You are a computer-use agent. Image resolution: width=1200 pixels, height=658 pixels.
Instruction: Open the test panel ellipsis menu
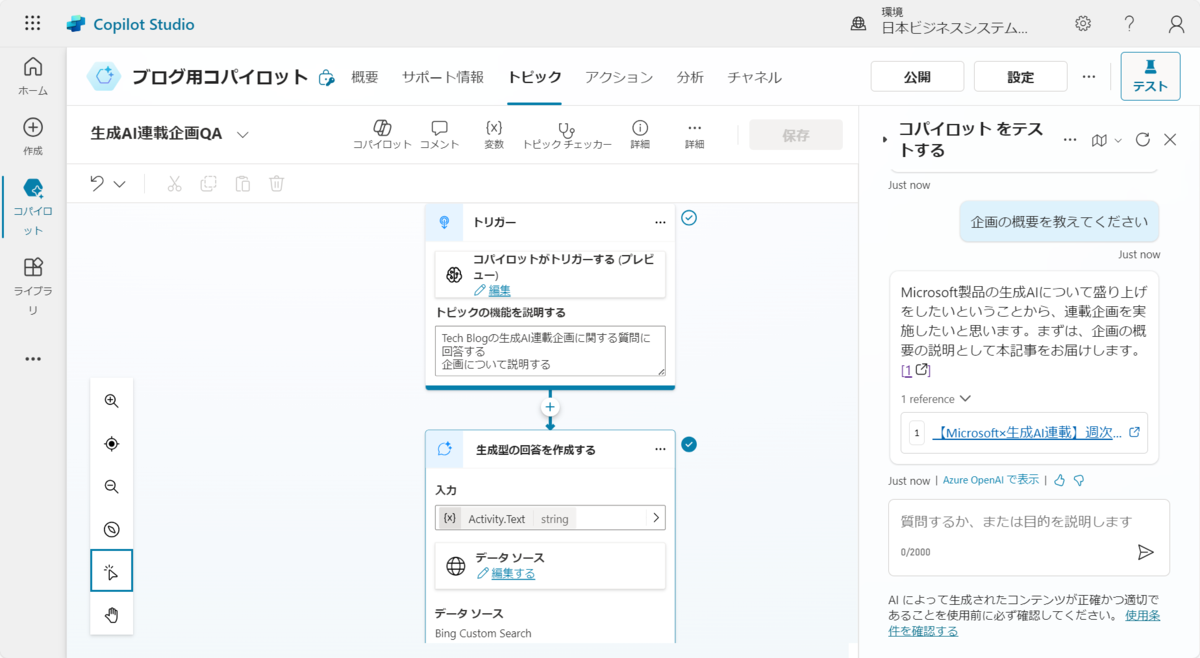(x=1070, y=140)
